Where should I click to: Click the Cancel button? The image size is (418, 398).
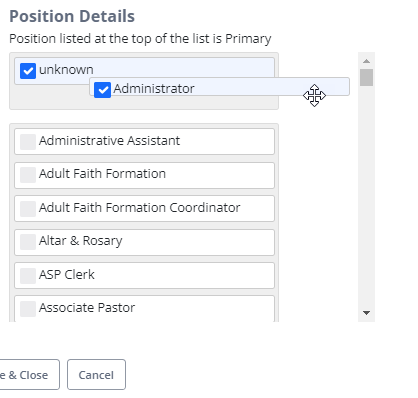(96, 375)
